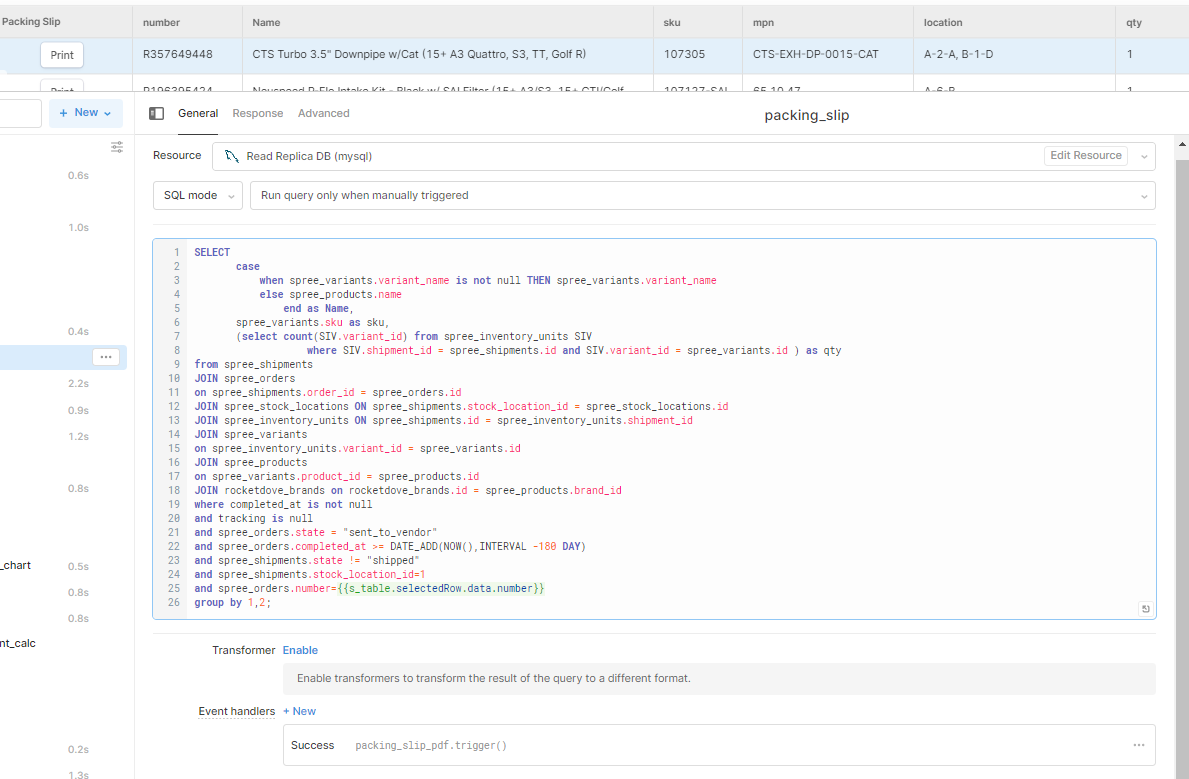Switch to the Advanced tab
Screen dimensions: 1189x779
324,114
